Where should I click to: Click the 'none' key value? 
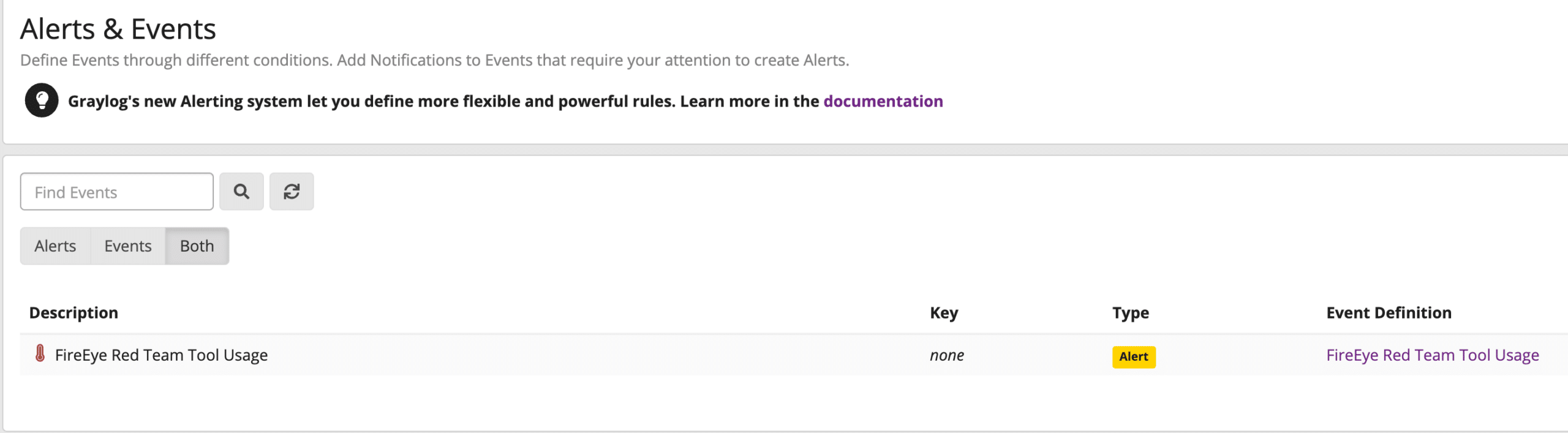(x=946, y=355)
